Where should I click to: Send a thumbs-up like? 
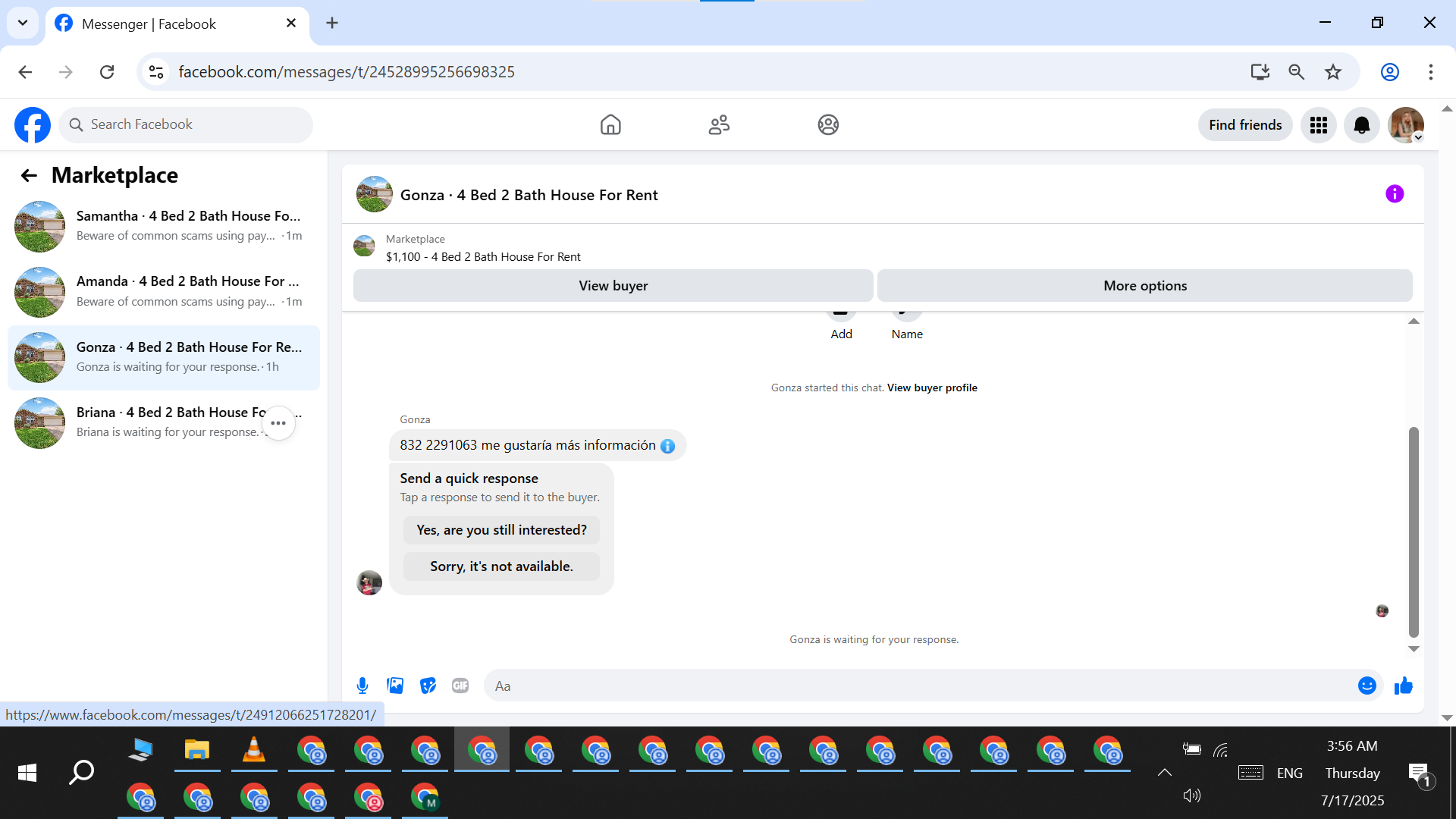[1404, 686]
